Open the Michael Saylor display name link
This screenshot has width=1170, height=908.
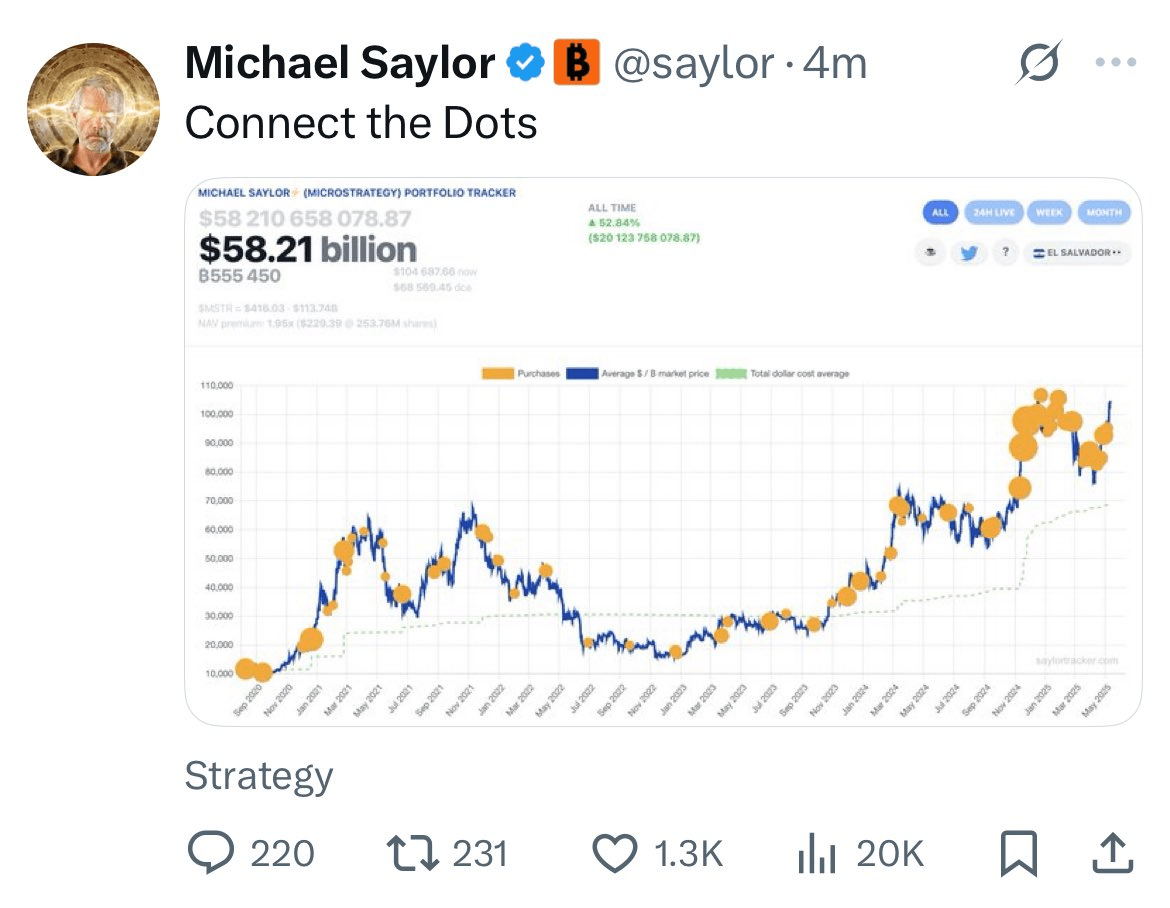point(340,63)
